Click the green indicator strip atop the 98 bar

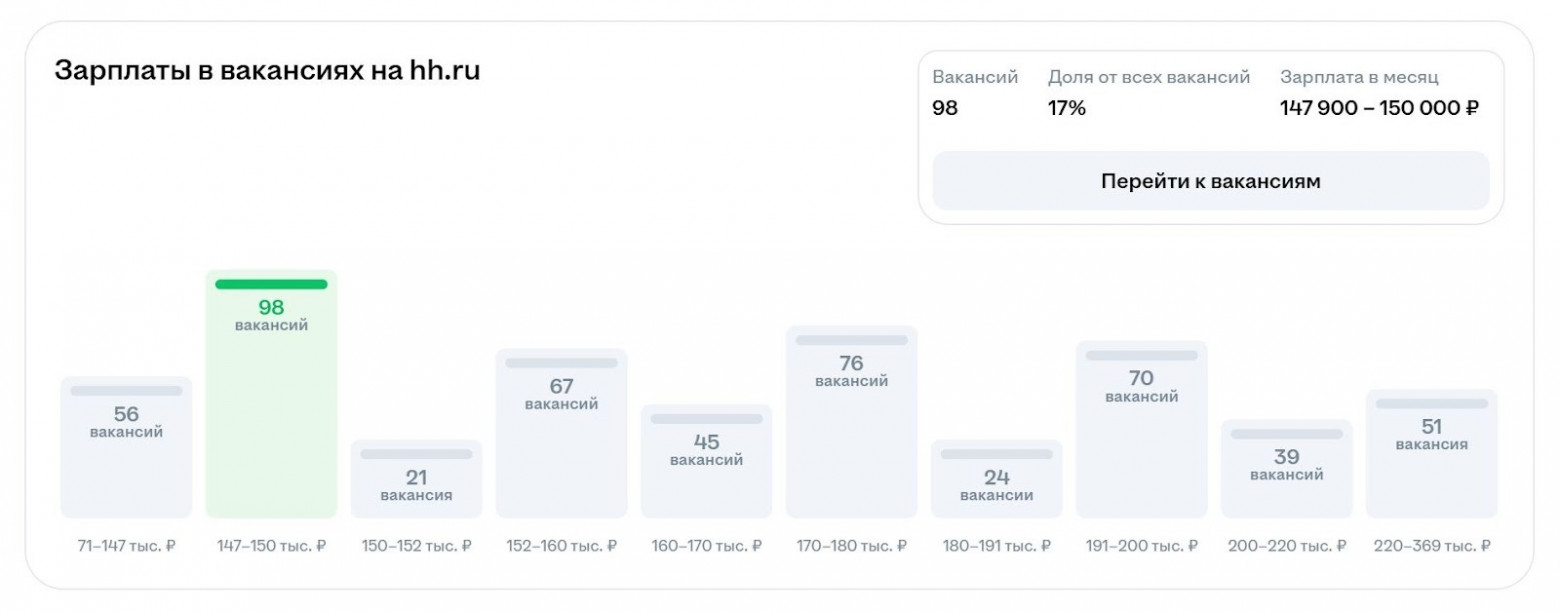pos(271,284)
